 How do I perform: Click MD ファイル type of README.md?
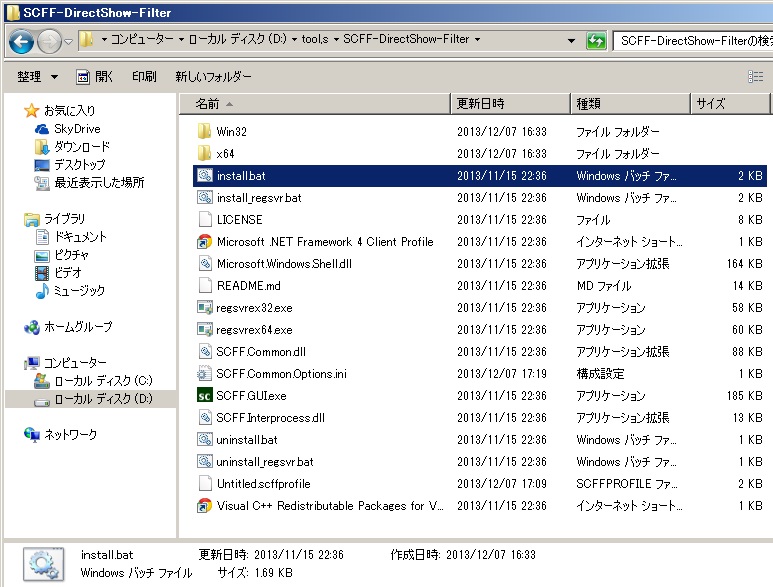603,285
